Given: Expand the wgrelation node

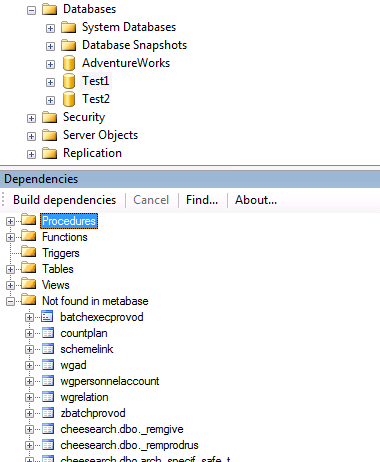Looking at the screenshot, I should (x=29, y=397).
